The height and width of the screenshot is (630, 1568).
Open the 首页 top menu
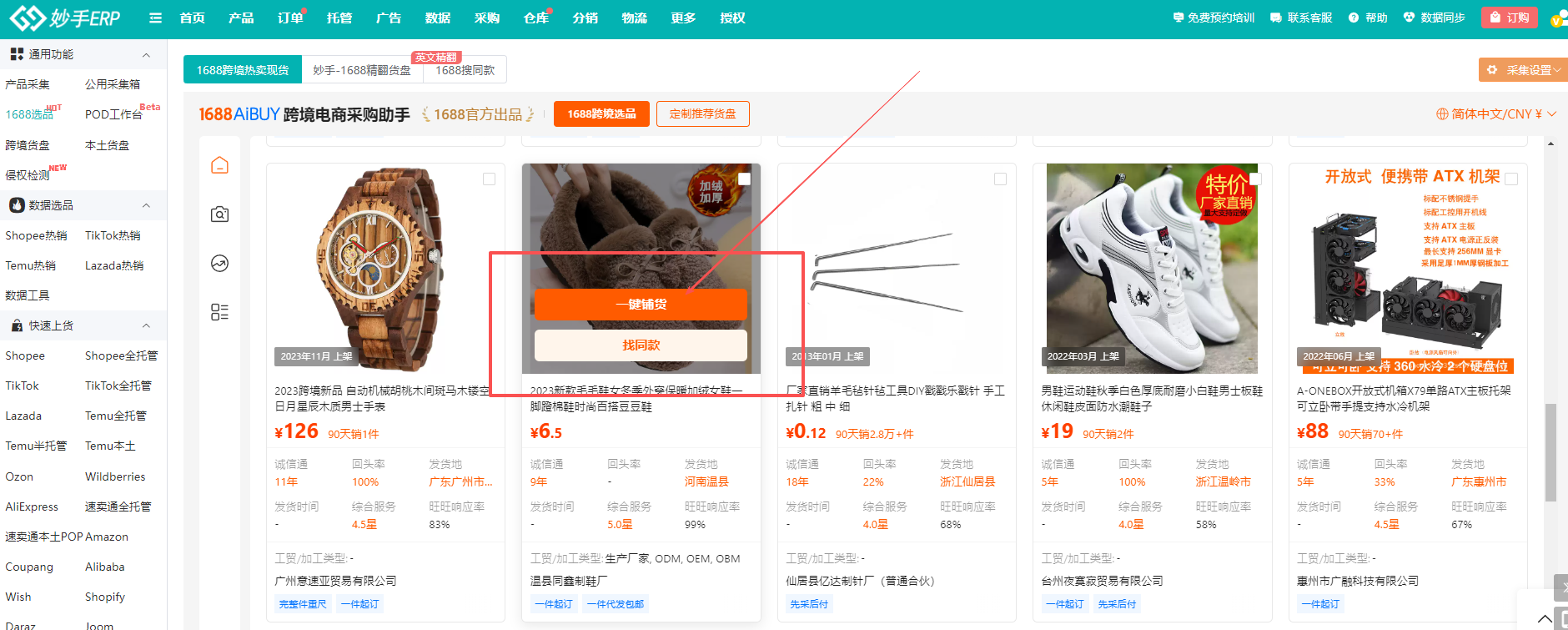pos(193,18)
